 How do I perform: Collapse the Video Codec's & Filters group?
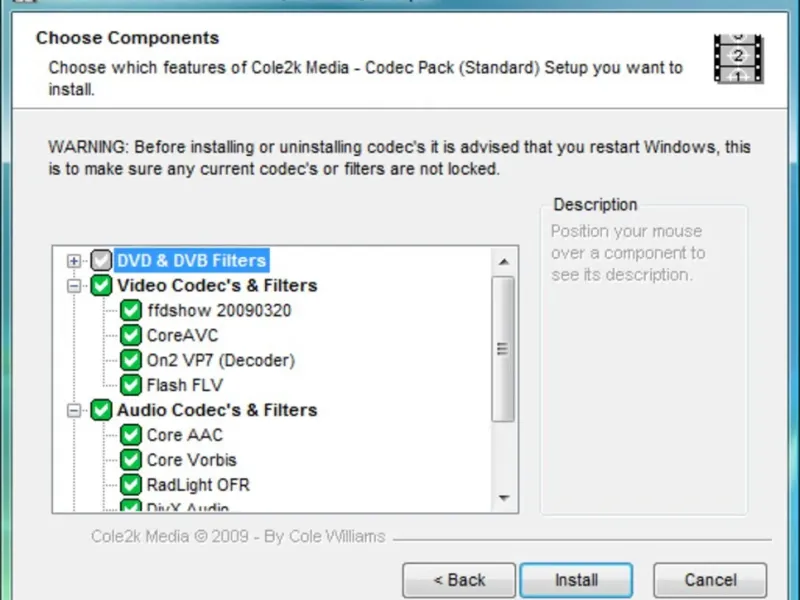coord(73,286)
